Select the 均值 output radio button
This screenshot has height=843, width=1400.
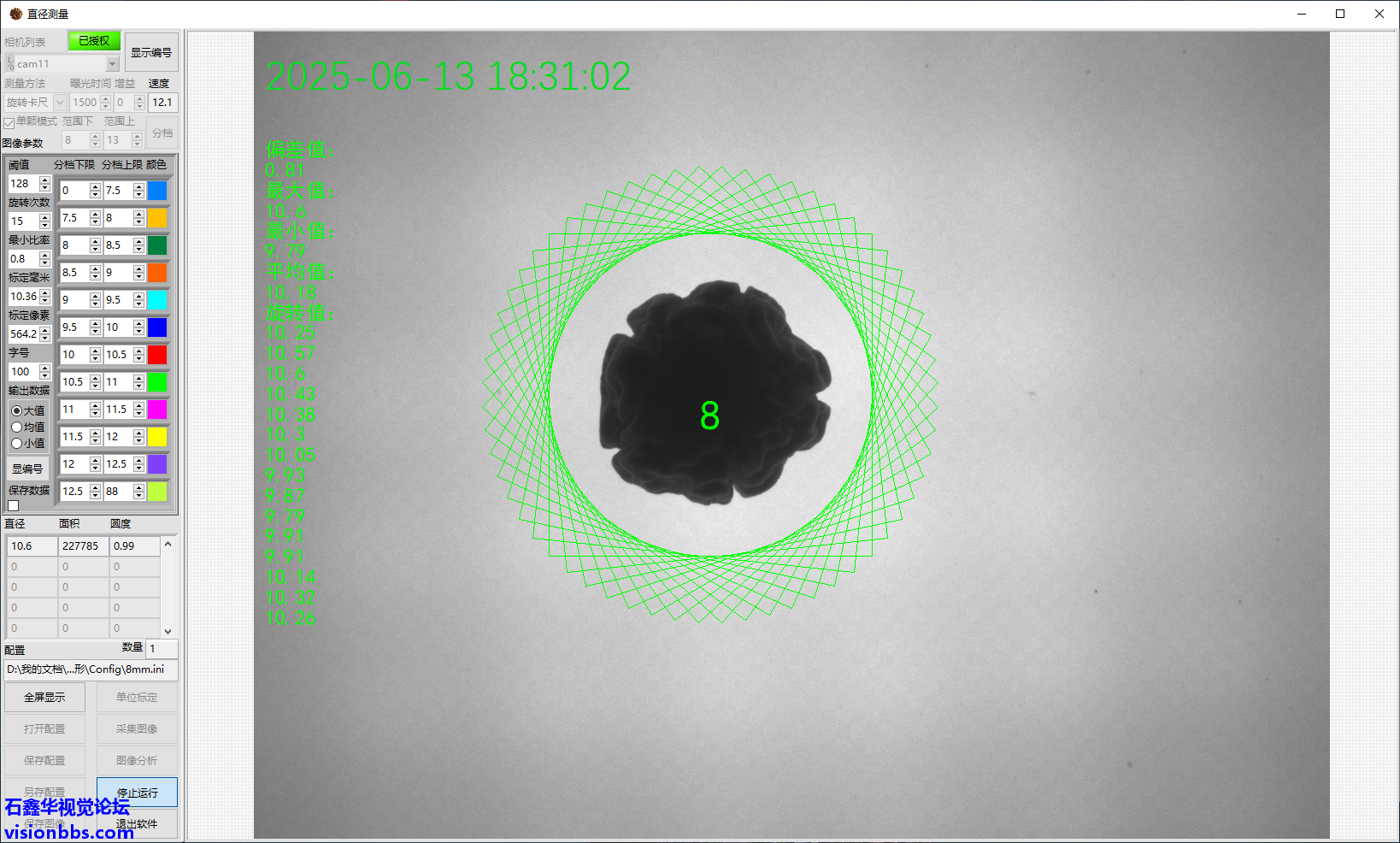(17, 427)
